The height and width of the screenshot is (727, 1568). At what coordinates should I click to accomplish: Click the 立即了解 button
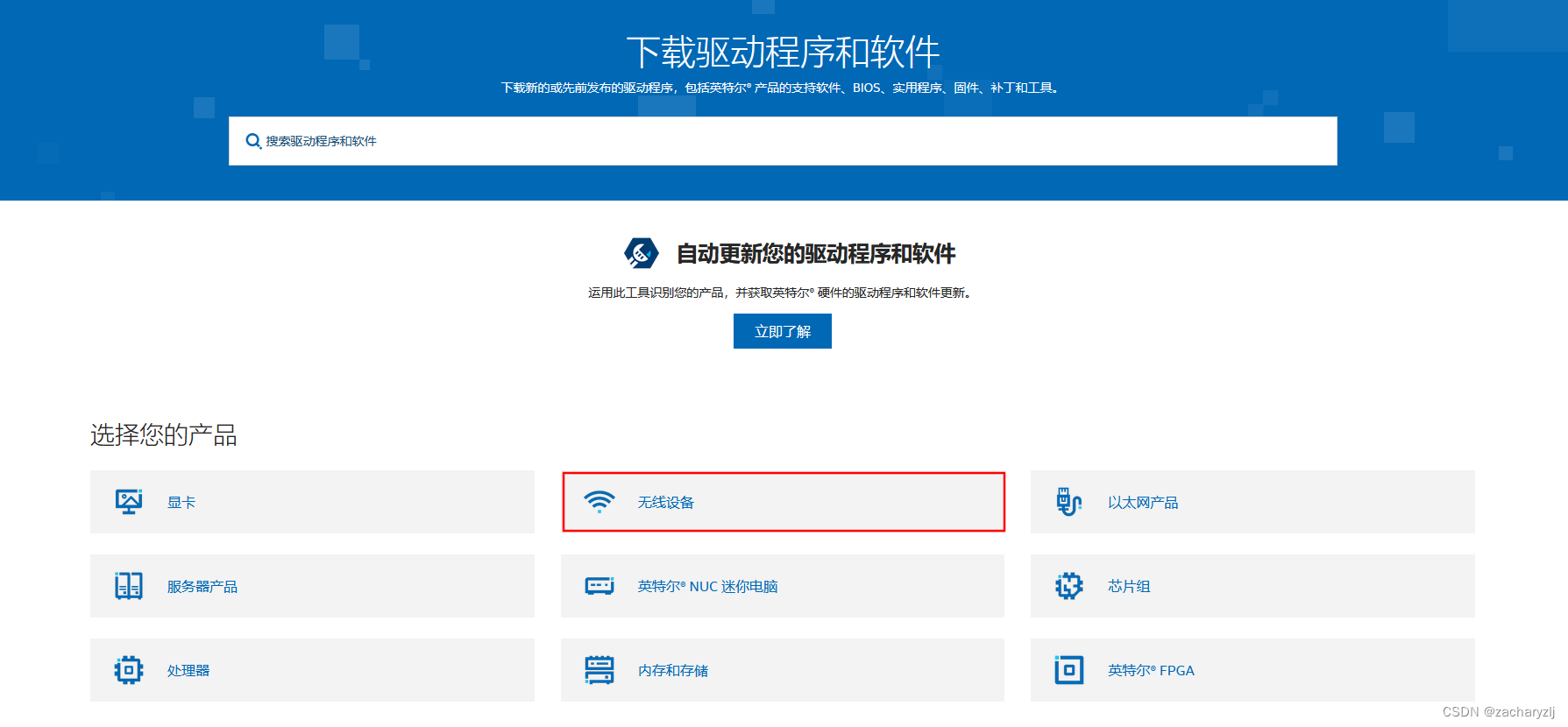[x=783, y=331]
